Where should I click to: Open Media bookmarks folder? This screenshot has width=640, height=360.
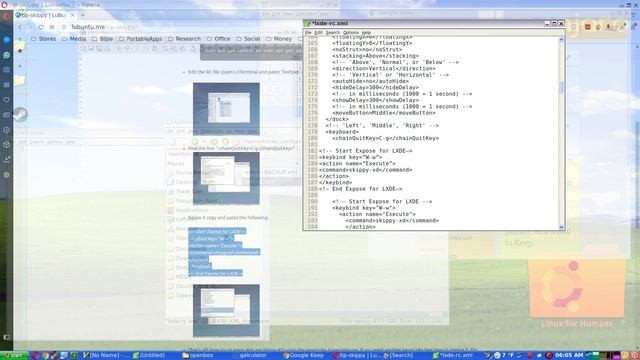[x=74, y=39]
